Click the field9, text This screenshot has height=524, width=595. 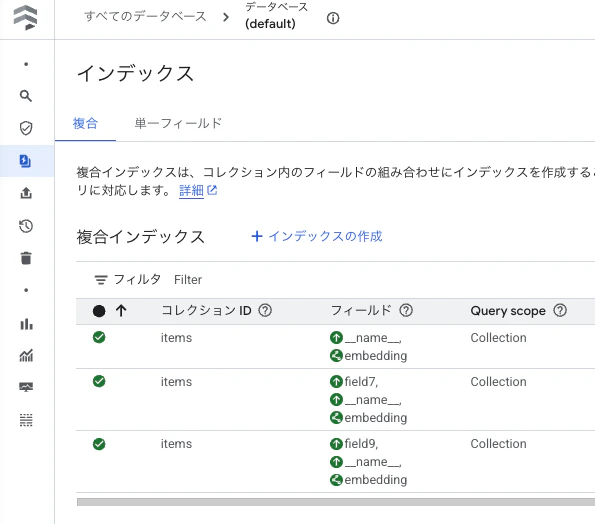click(x=361, y=444)
